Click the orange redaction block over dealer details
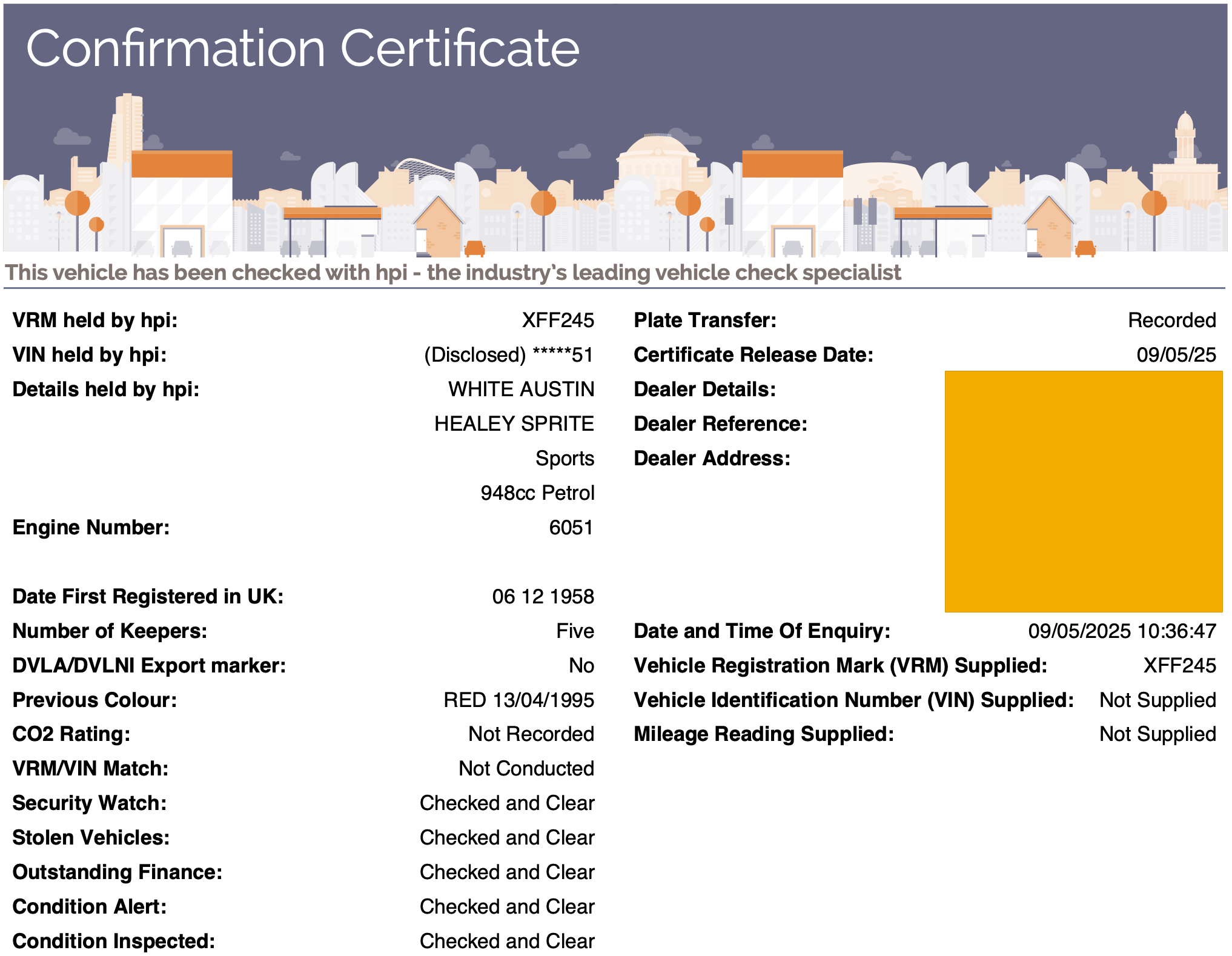This screenshot has height=956, width=1232. tap(1084, 491)
